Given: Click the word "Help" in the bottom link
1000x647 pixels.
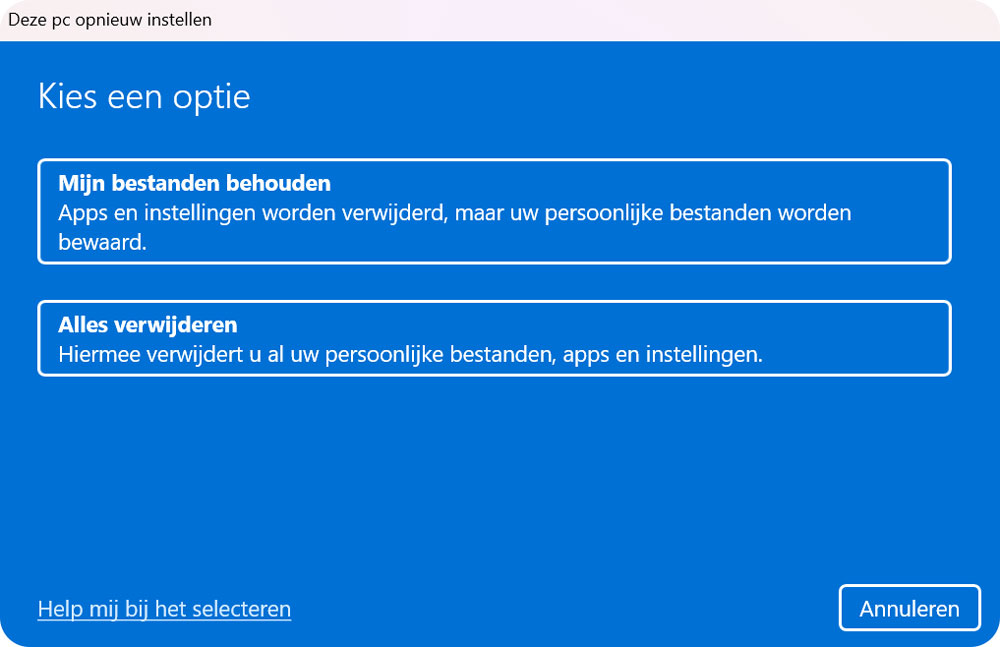Looking at the screenshot, I should pyautogui.click(x=59, y=609).
